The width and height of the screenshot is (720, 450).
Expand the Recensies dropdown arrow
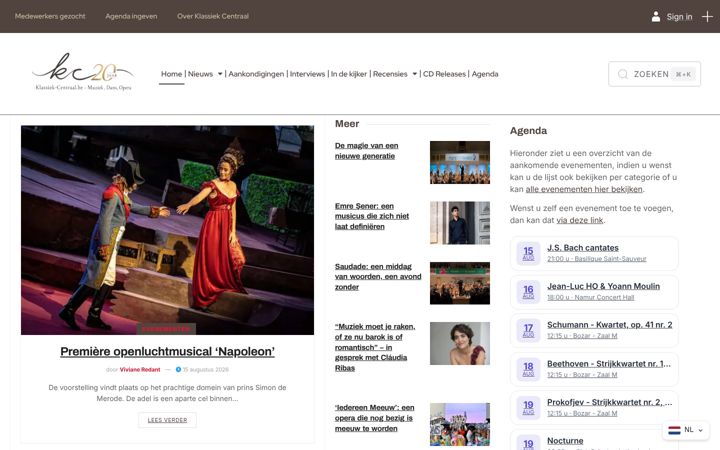415,74
